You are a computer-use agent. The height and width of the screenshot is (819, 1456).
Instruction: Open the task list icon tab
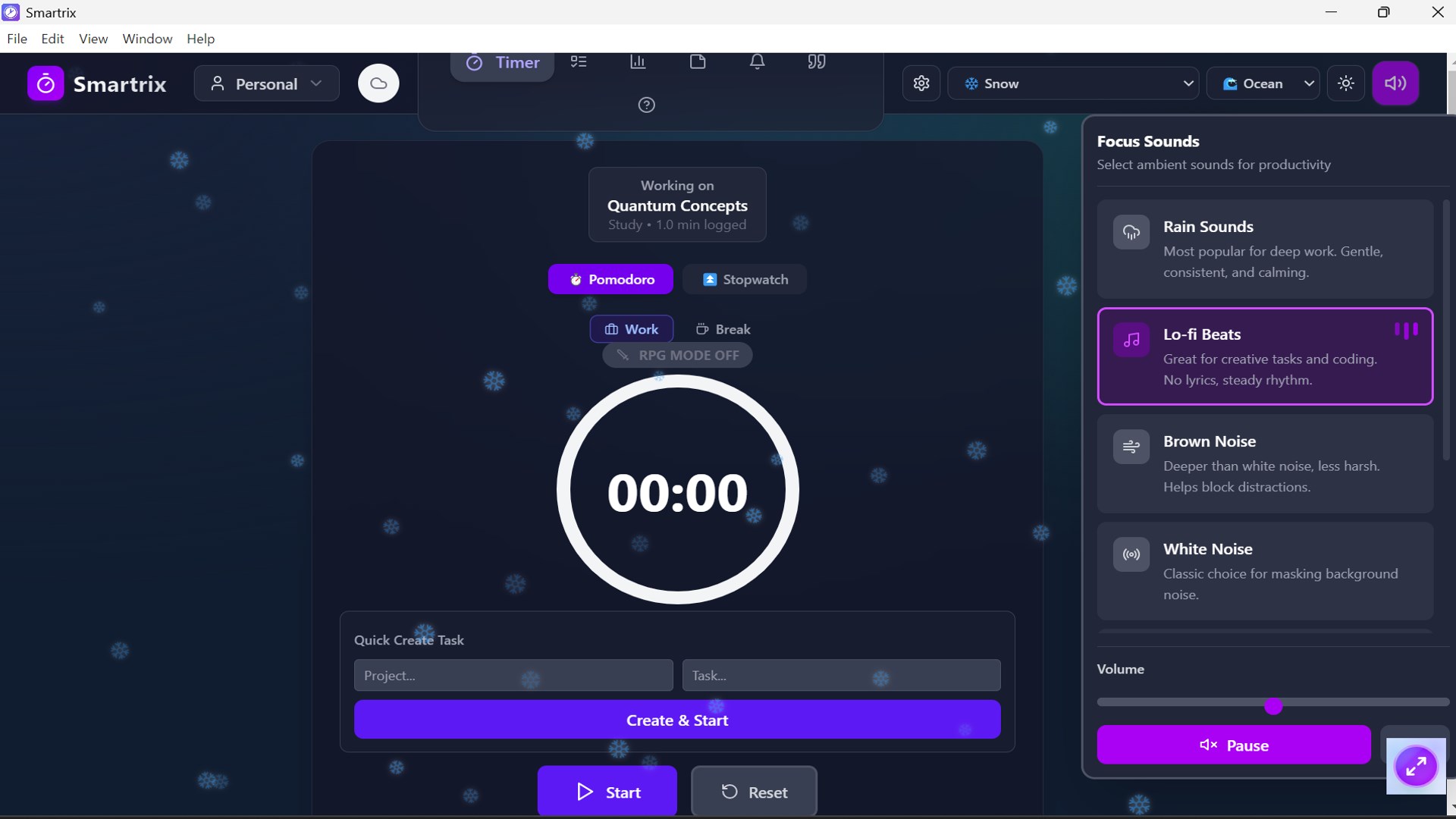(x=579, y=62)
